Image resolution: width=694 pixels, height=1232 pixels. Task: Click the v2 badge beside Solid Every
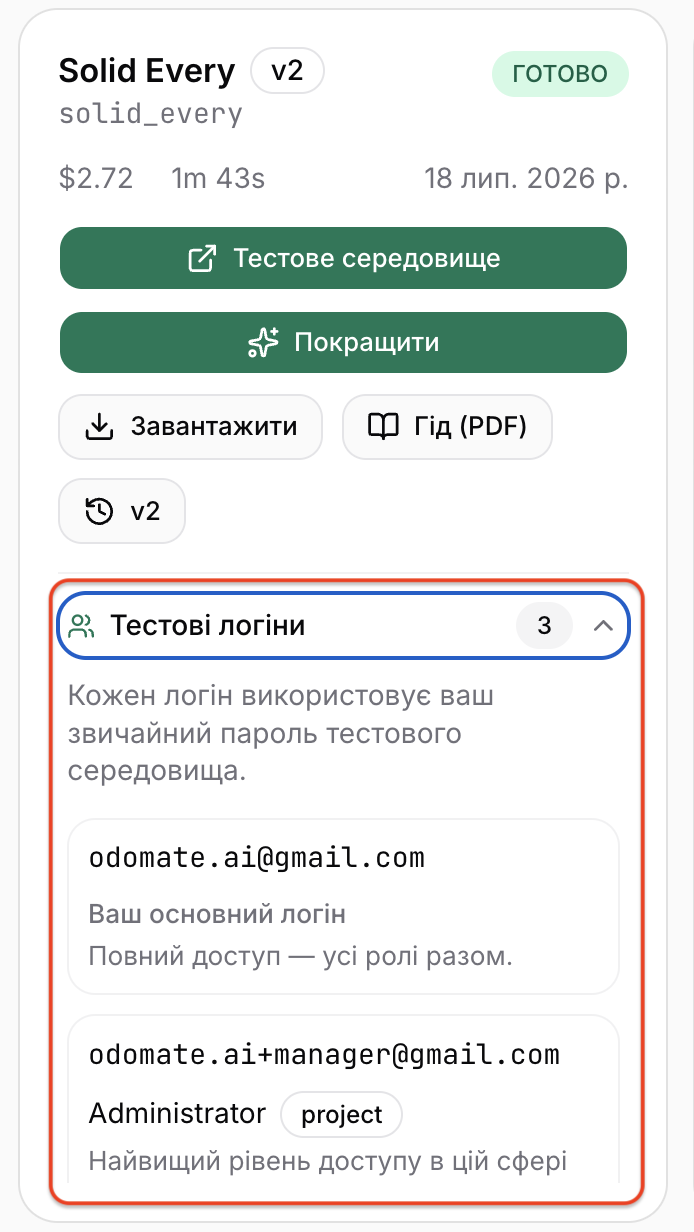(x=287, y=71)
